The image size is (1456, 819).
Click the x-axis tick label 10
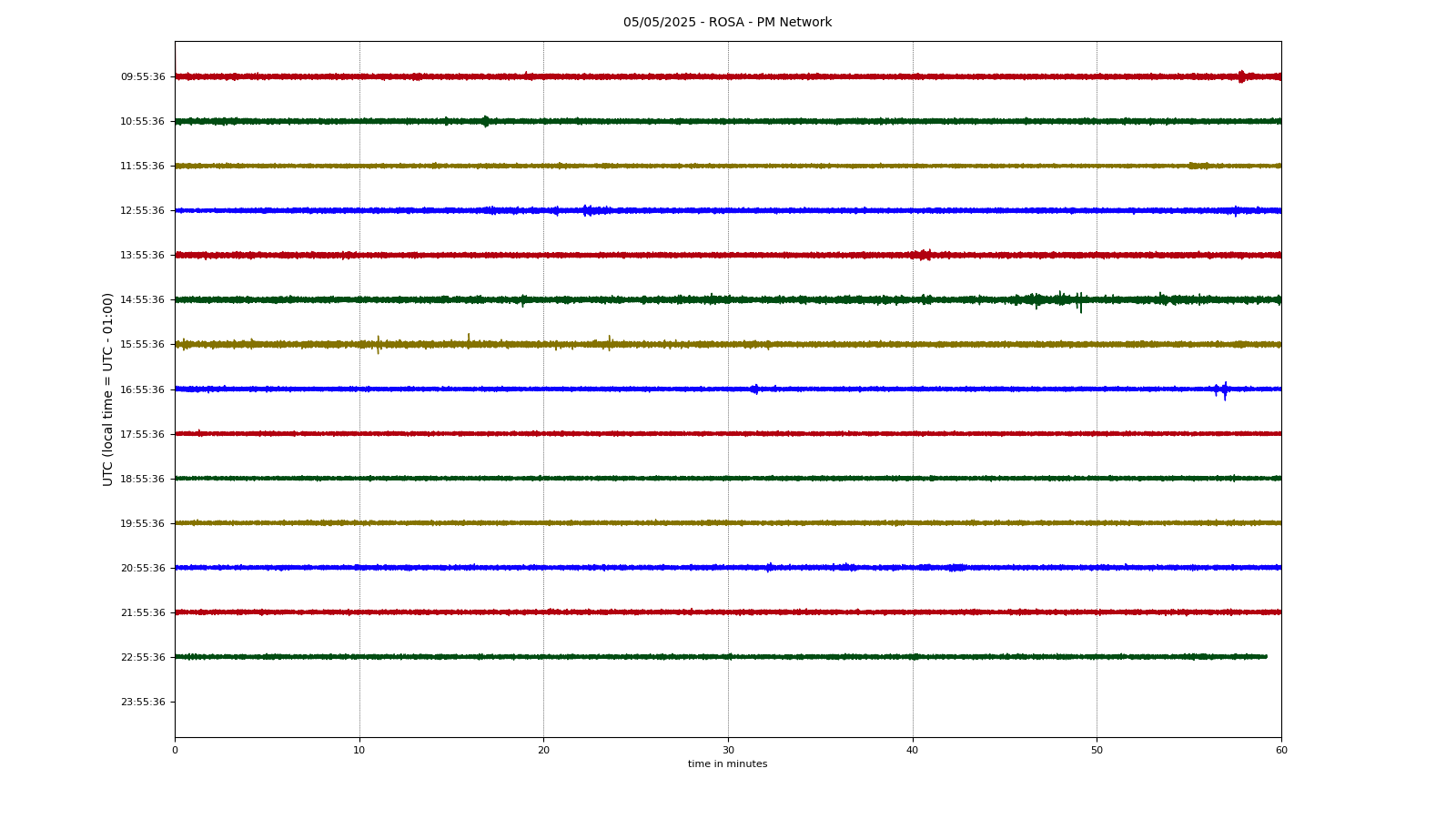(x=359, y=751)
